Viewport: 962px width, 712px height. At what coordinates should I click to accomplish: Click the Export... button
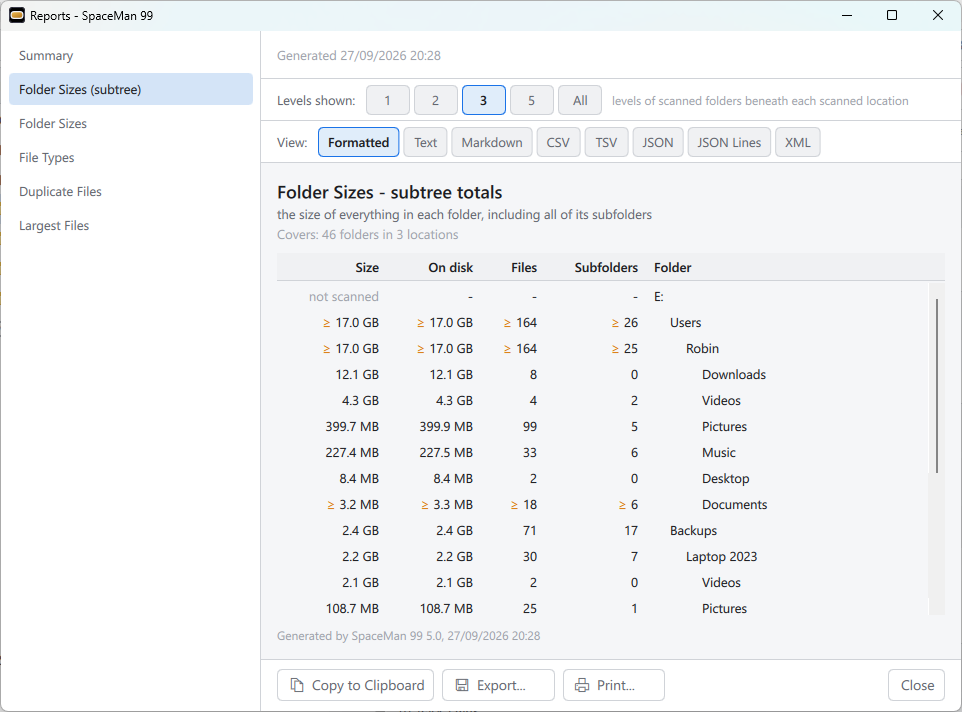498,685
